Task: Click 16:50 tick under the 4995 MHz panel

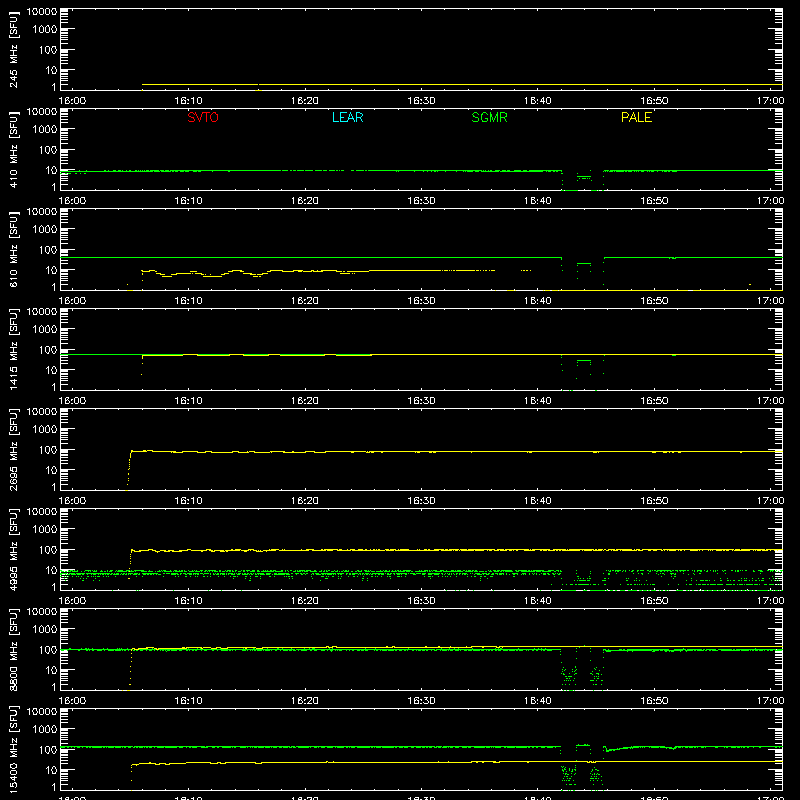Action: [x=654, y=601]
